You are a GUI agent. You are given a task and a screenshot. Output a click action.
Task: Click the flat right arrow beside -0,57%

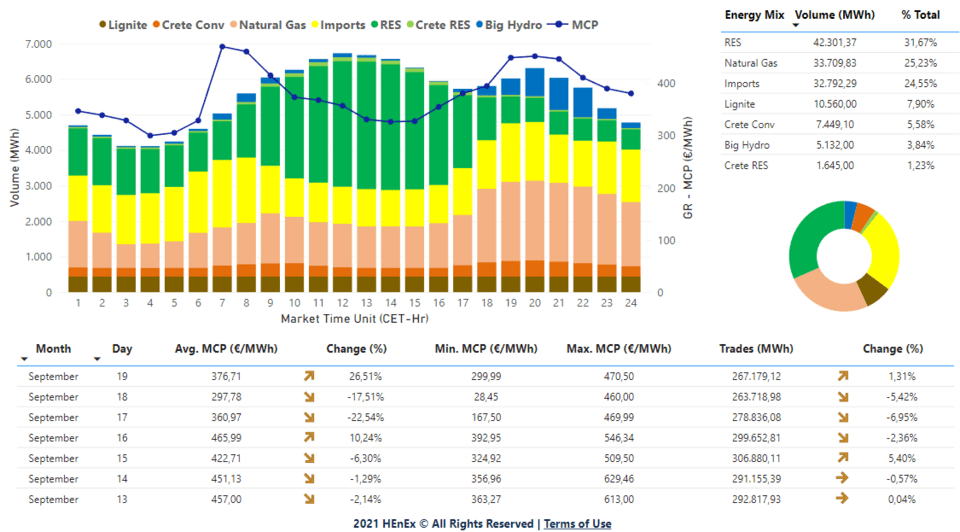pyautogui.click(x=843, y=479)
